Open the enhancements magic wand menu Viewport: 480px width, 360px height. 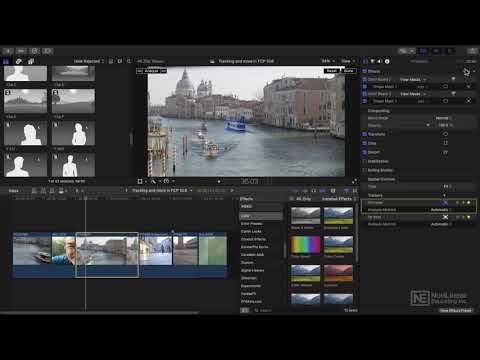click(154, 181)
